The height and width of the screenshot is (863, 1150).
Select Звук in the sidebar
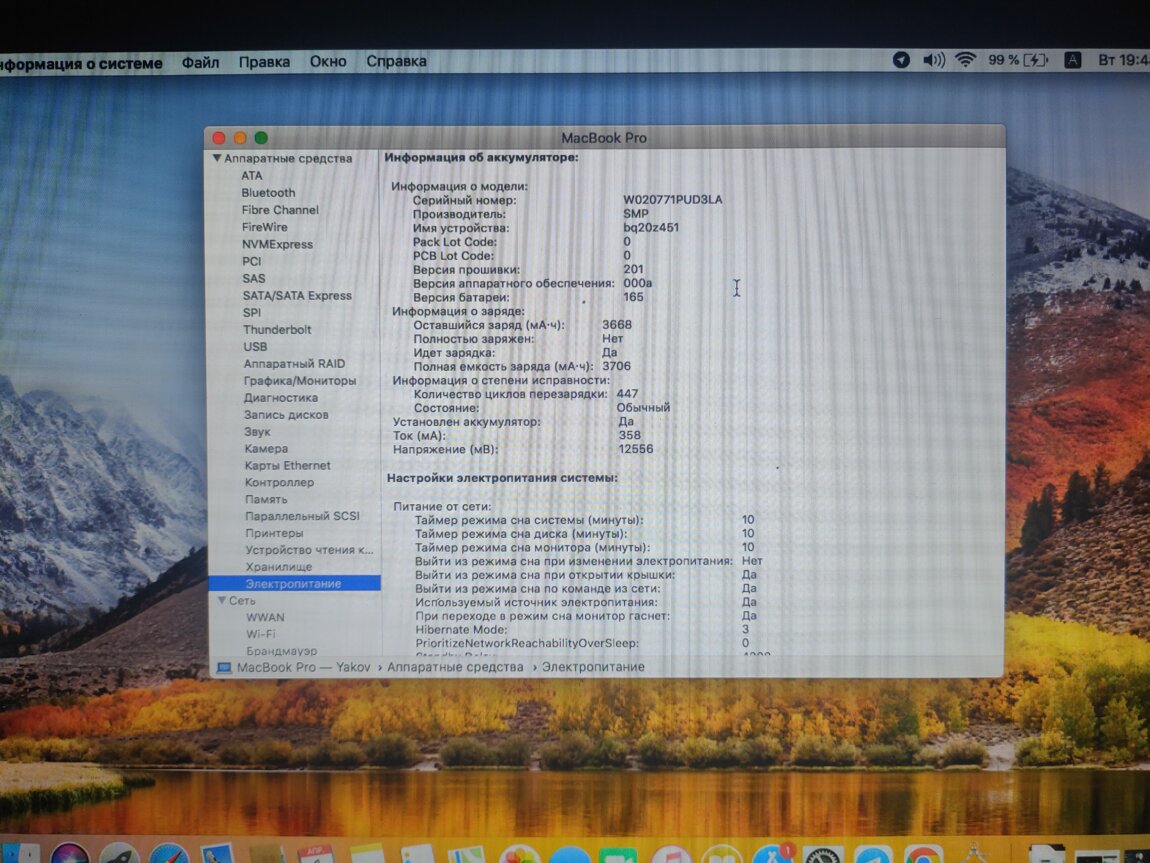click(257, 431)
